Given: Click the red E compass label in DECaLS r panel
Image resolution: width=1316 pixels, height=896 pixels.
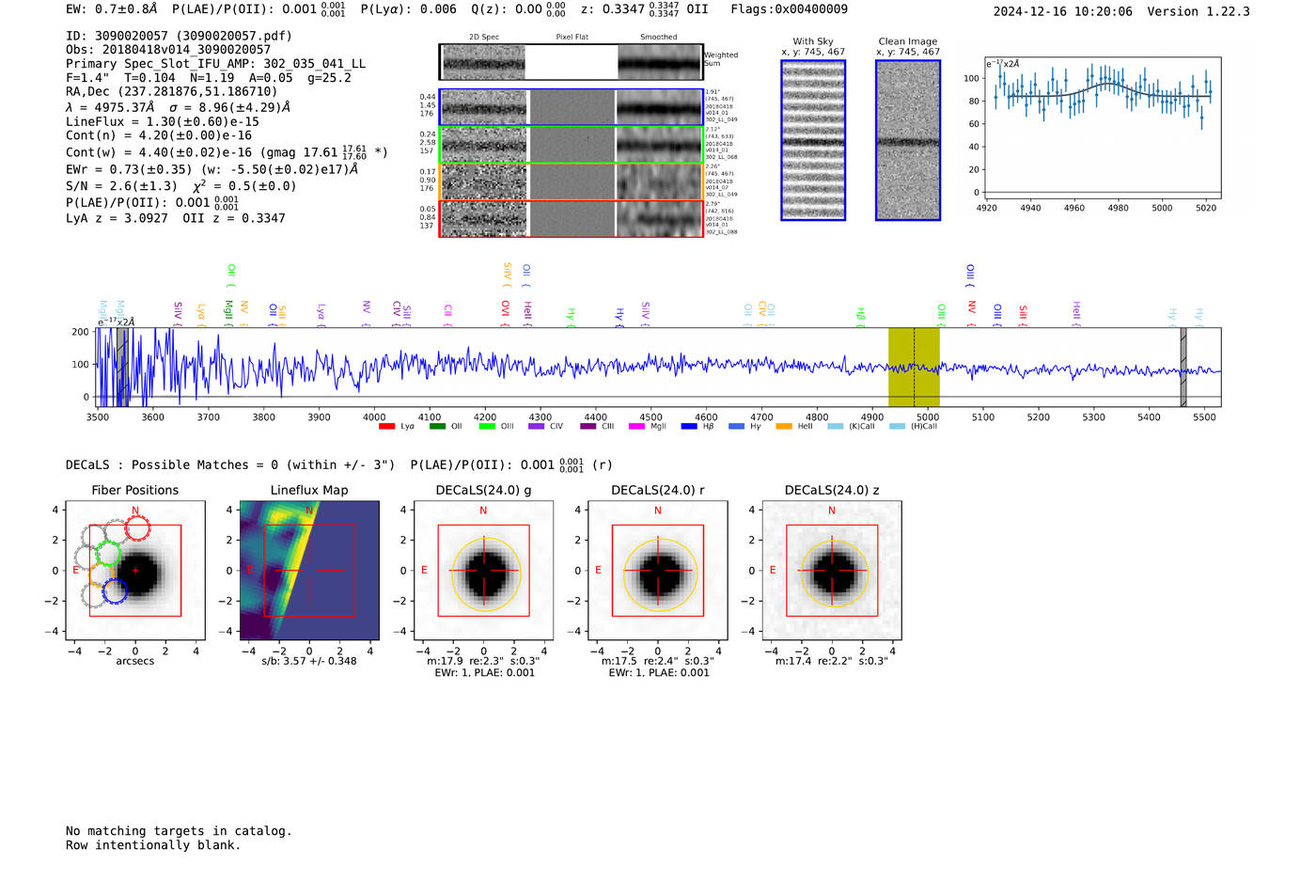Looking at the screenshot, I should (598, 571).
